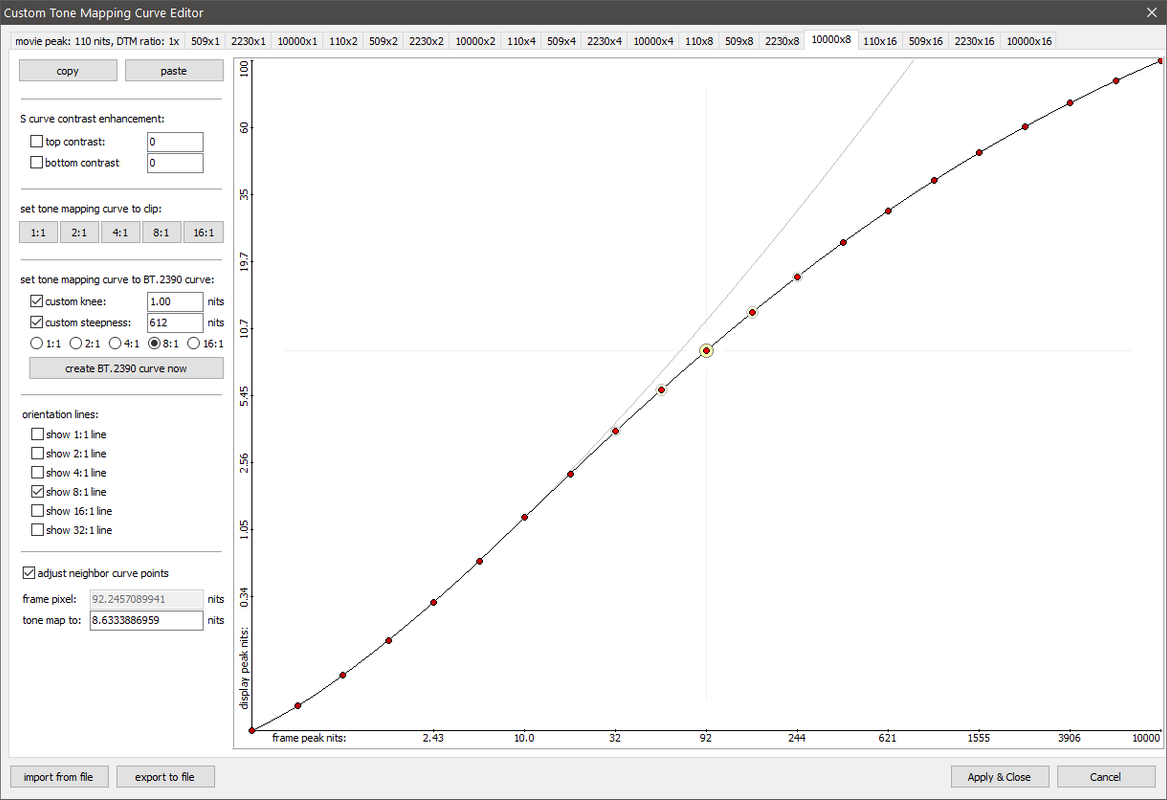Click Apply & Close
The width and height of the screenshot is (1167, 800).
(1000, 777)
